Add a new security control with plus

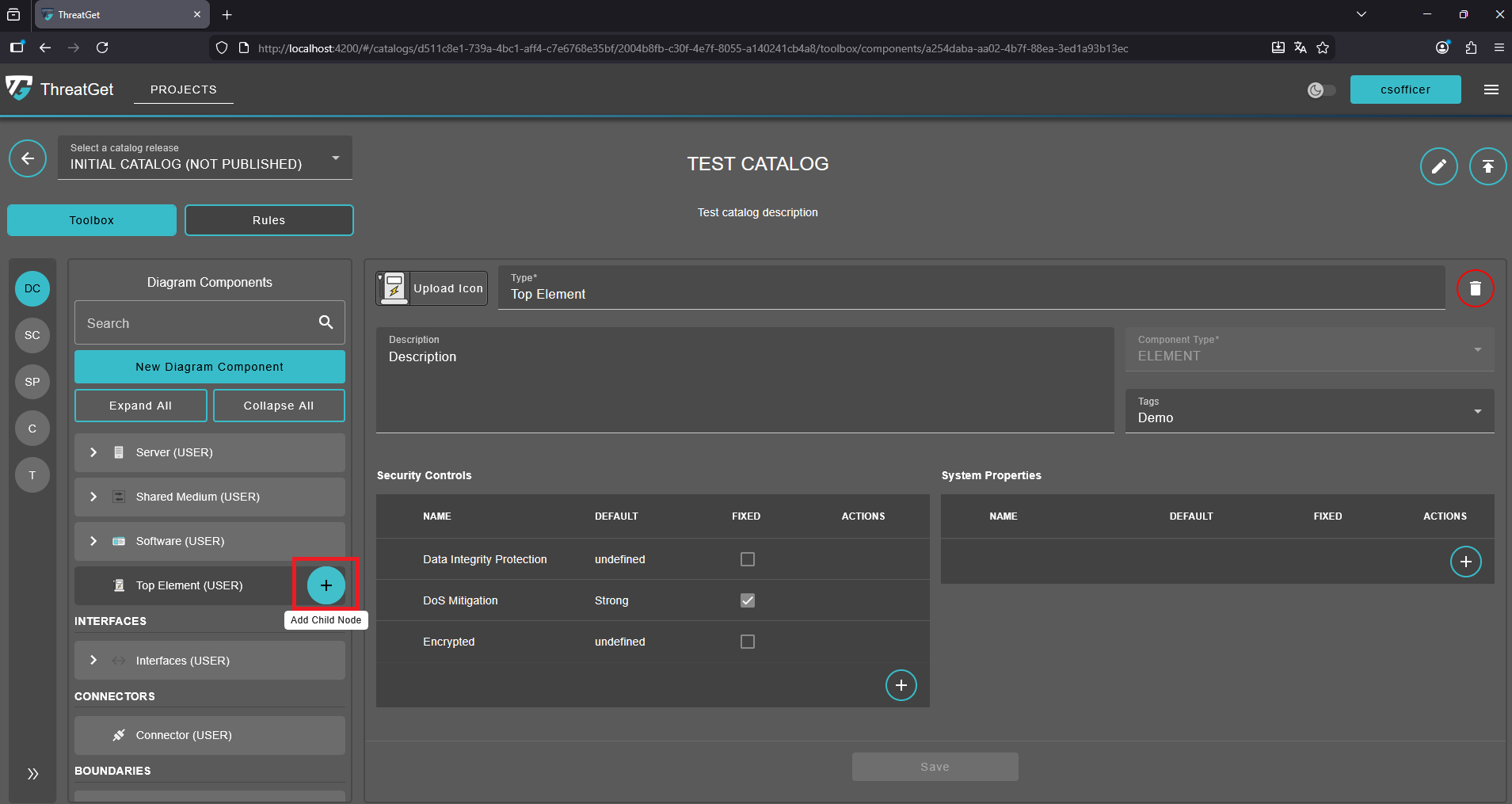pos(901,685)
